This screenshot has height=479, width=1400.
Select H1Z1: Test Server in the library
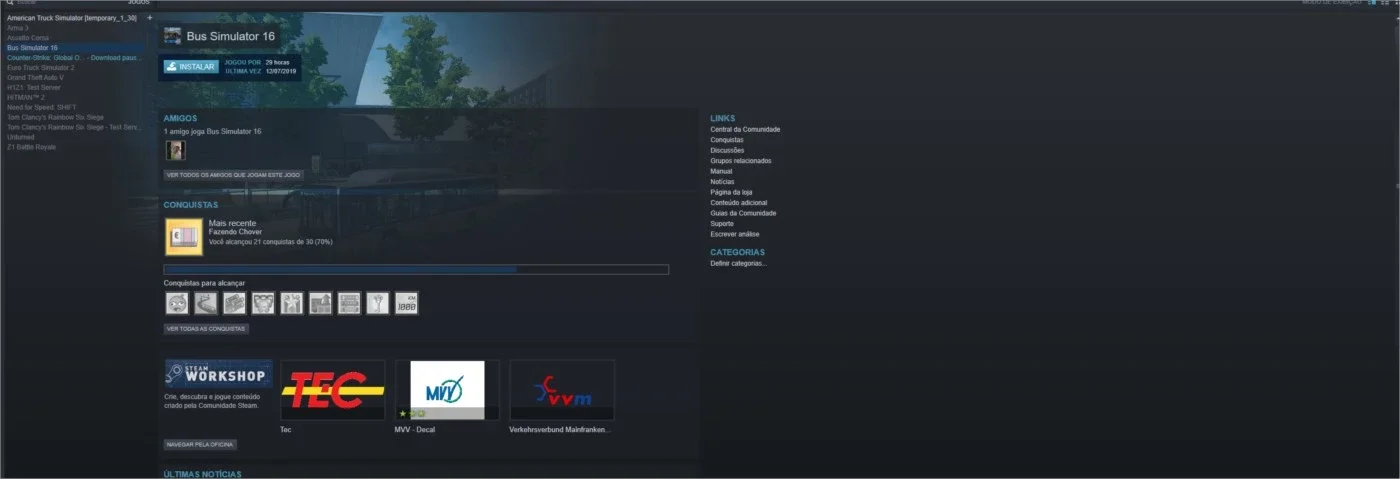pyautogui.click(x=34, y=87)
